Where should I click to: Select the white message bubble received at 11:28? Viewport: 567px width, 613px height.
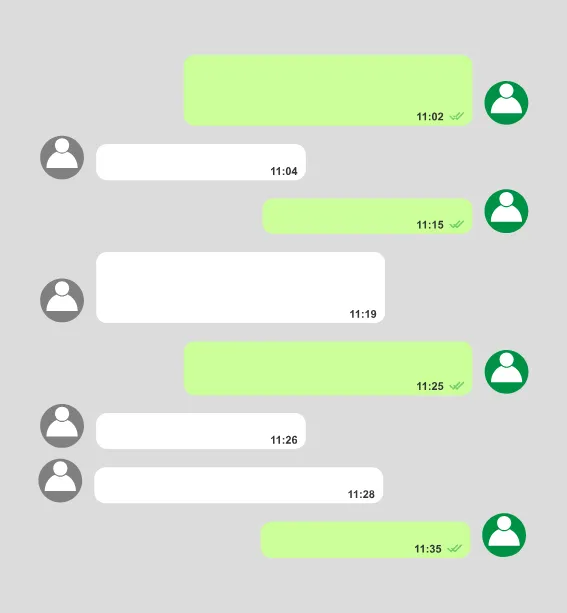pos(239,485)
